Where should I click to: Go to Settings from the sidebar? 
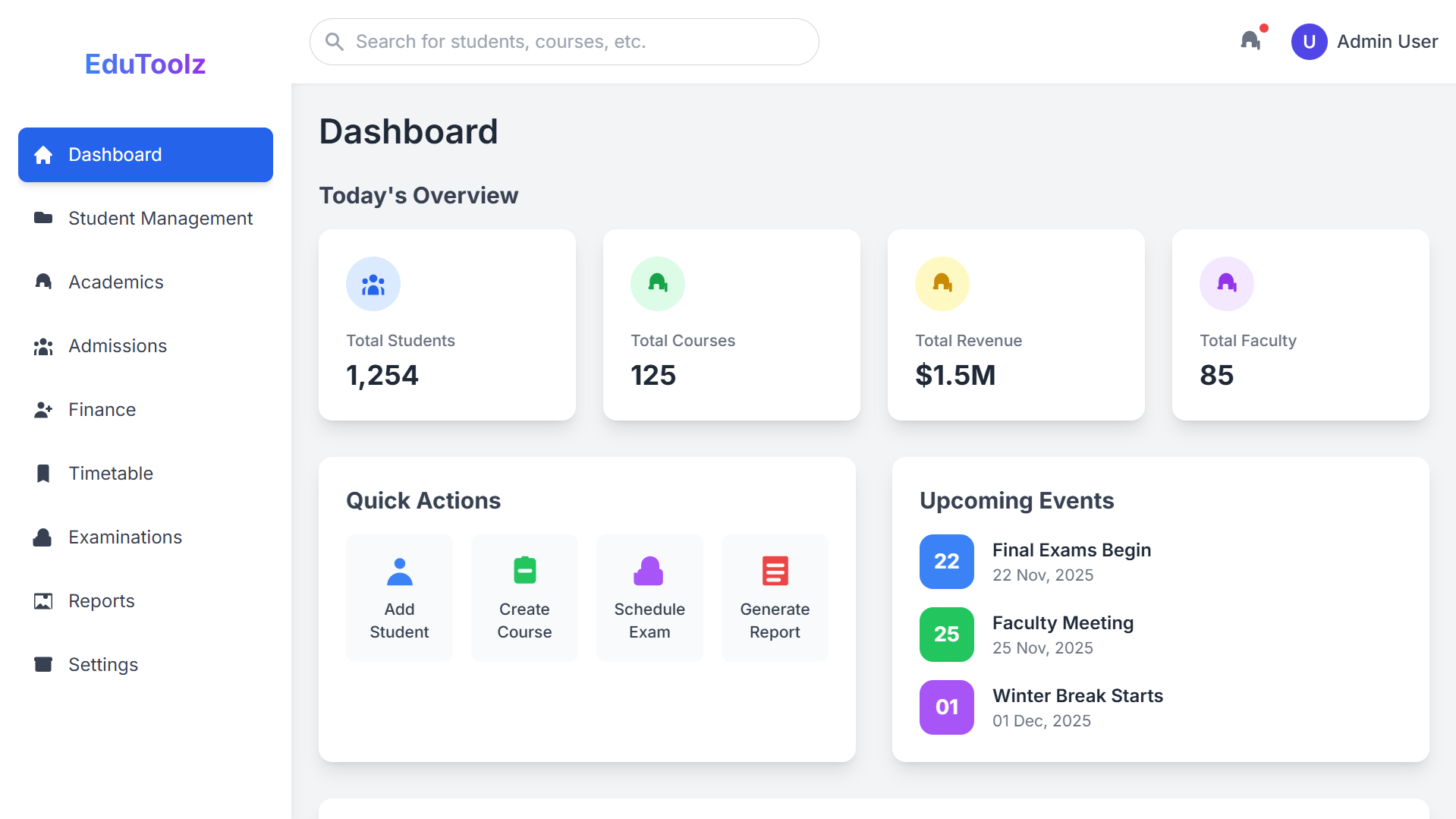(103, 664)
